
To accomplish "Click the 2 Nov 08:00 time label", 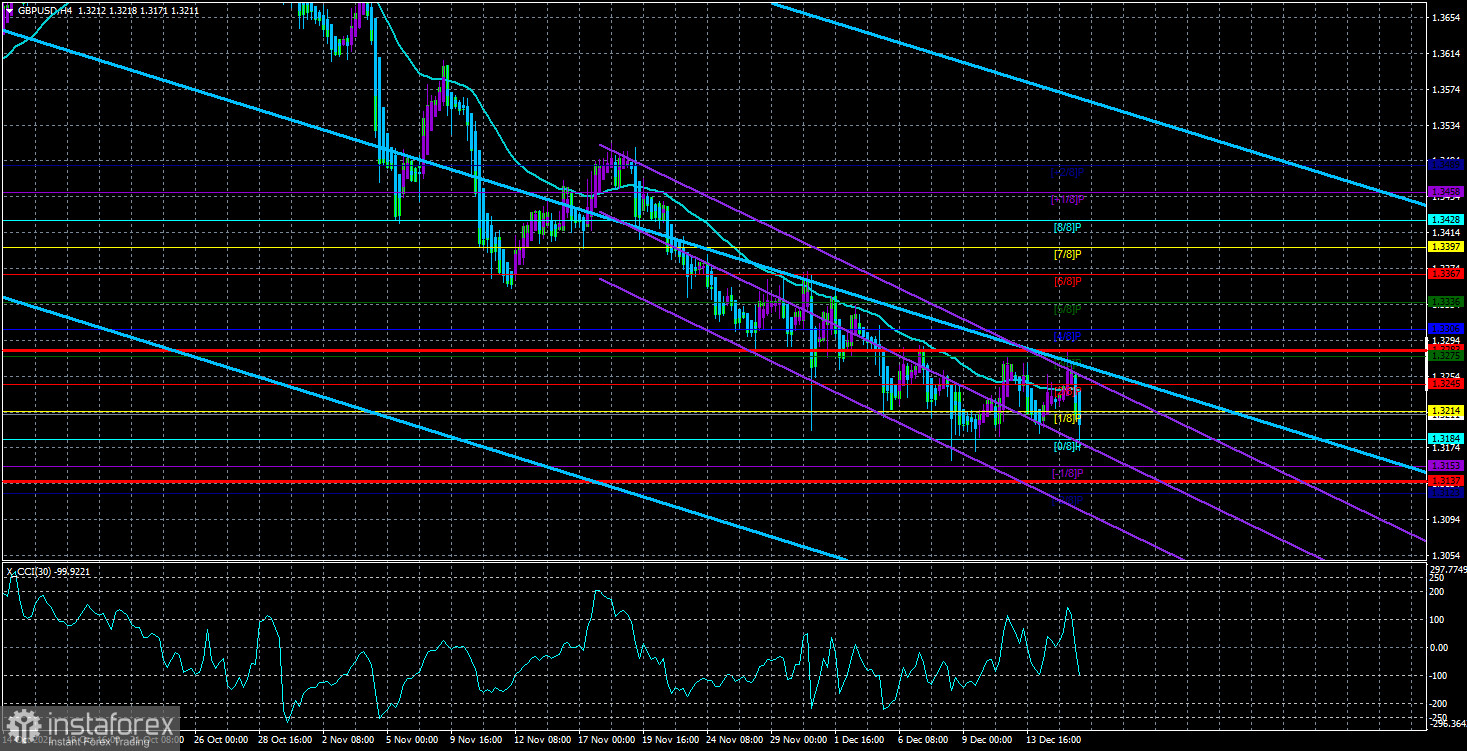I will (350, 741).
